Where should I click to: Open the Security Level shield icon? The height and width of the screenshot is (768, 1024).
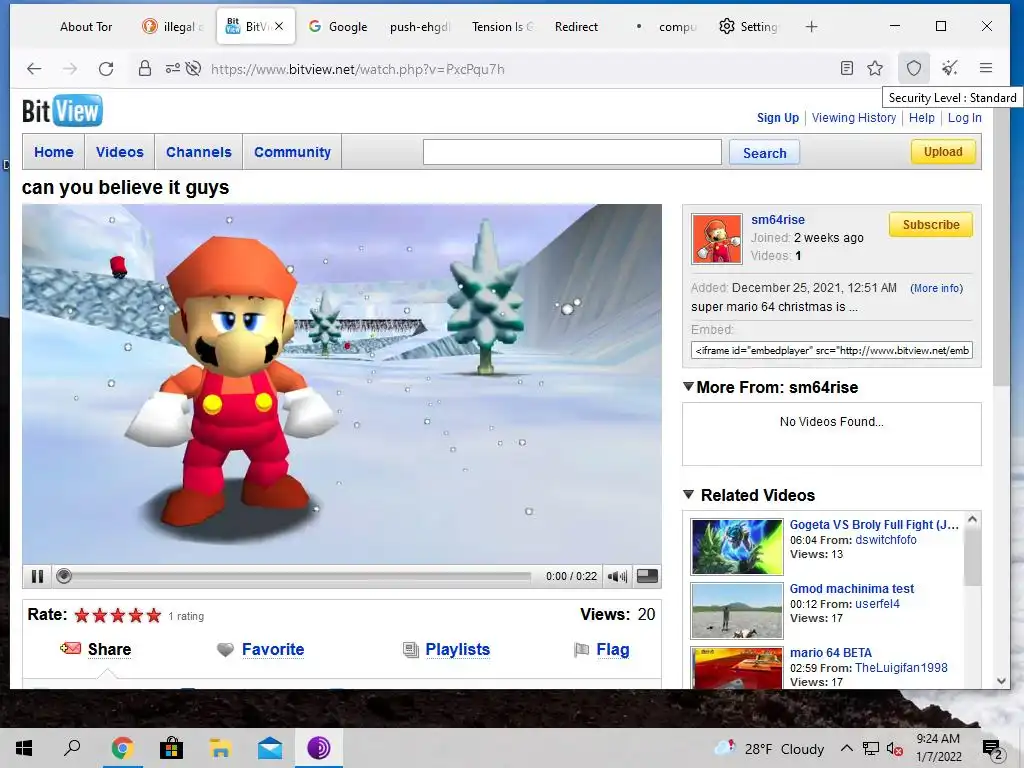coord(914,68)
